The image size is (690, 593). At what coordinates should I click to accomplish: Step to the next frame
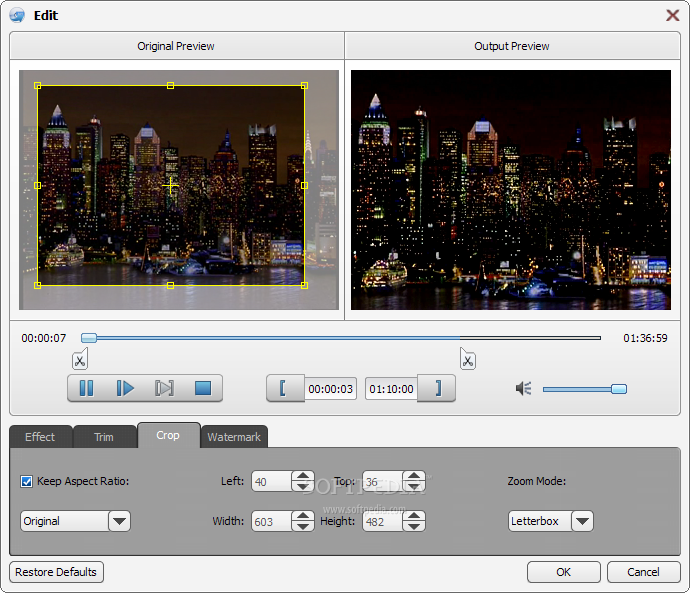(164, 388)
